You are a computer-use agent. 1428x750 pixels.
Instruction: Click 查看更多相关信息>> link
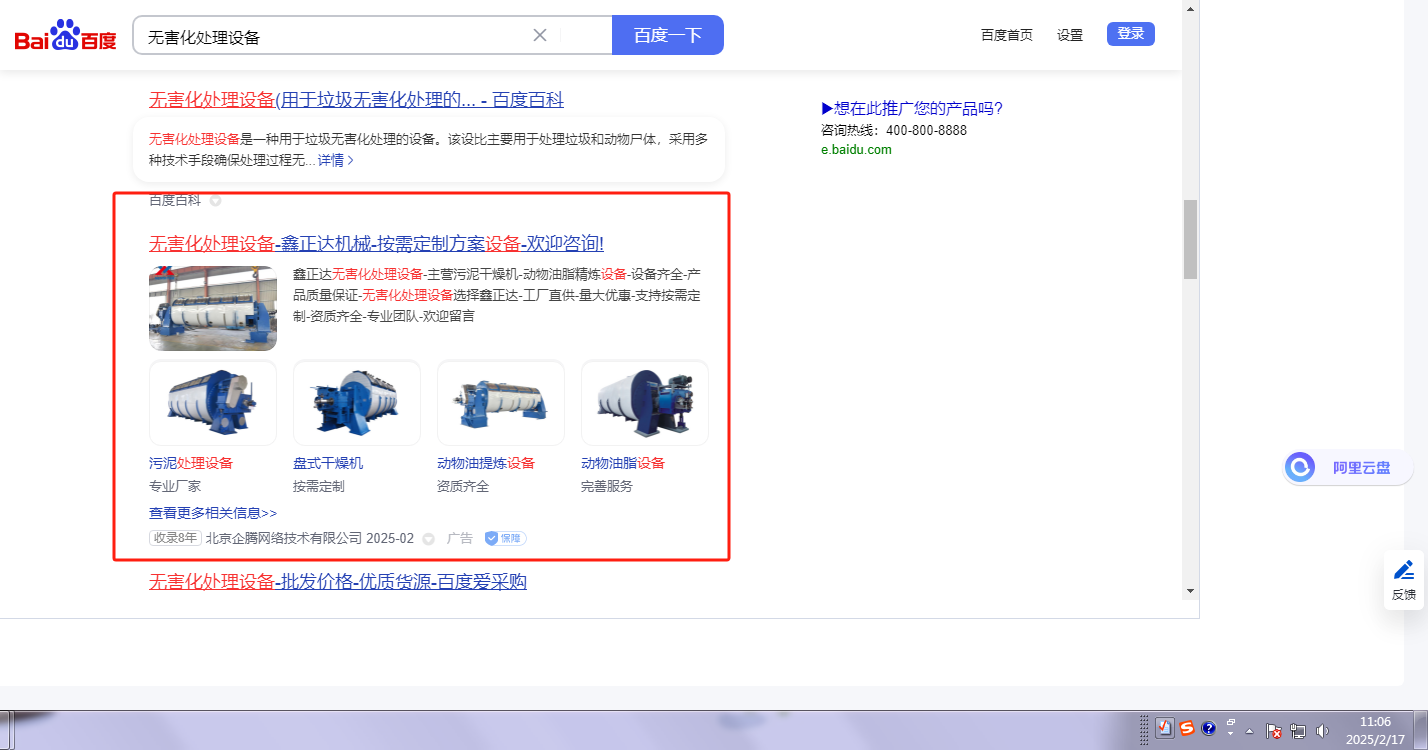[213, 513]
